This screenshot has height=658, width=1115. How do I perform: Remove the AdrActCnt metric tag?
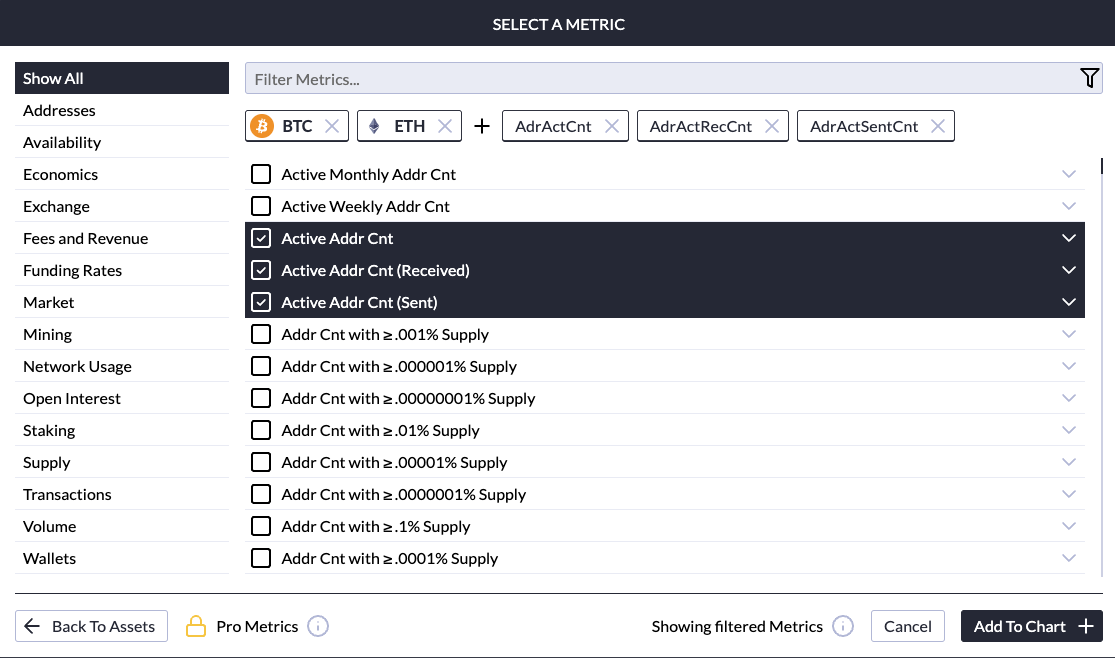[x=612, y=126]
